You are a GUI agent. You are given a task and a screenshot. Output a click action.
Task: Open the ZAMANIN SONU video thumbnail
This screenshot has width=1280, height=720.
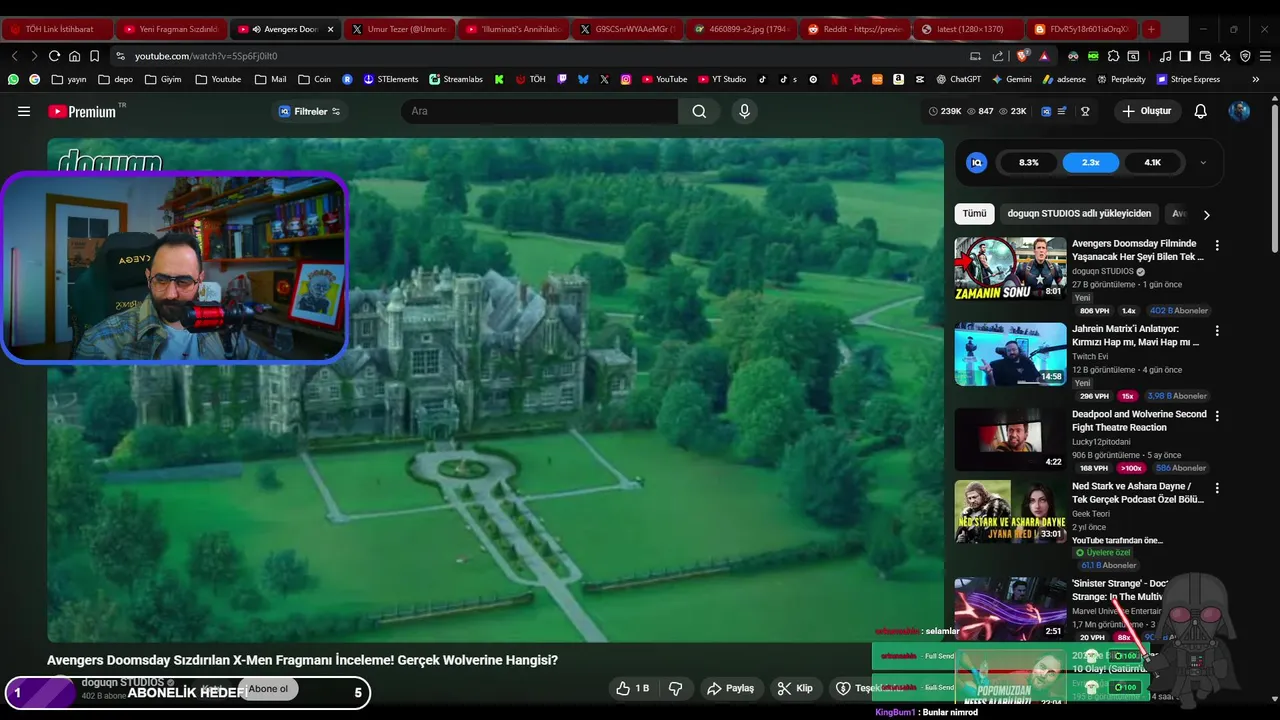(1010, 268)
